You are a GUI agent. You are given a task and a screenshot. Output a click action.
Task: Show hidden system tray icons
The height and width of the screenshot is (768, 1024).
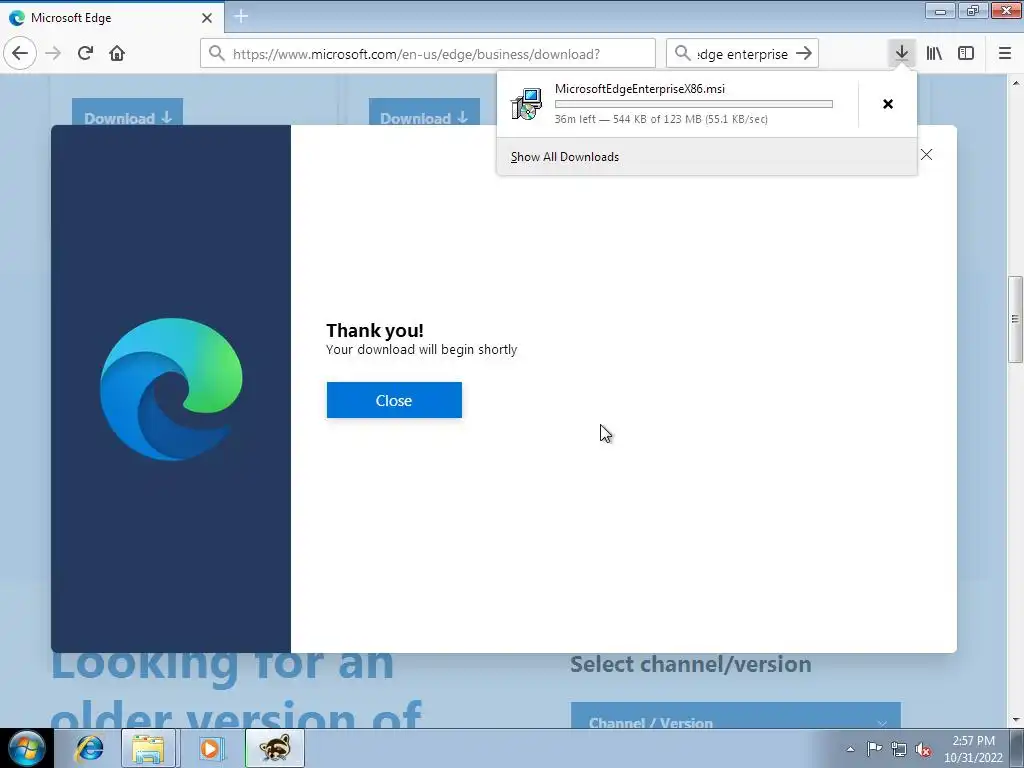(x=850, y=749)
